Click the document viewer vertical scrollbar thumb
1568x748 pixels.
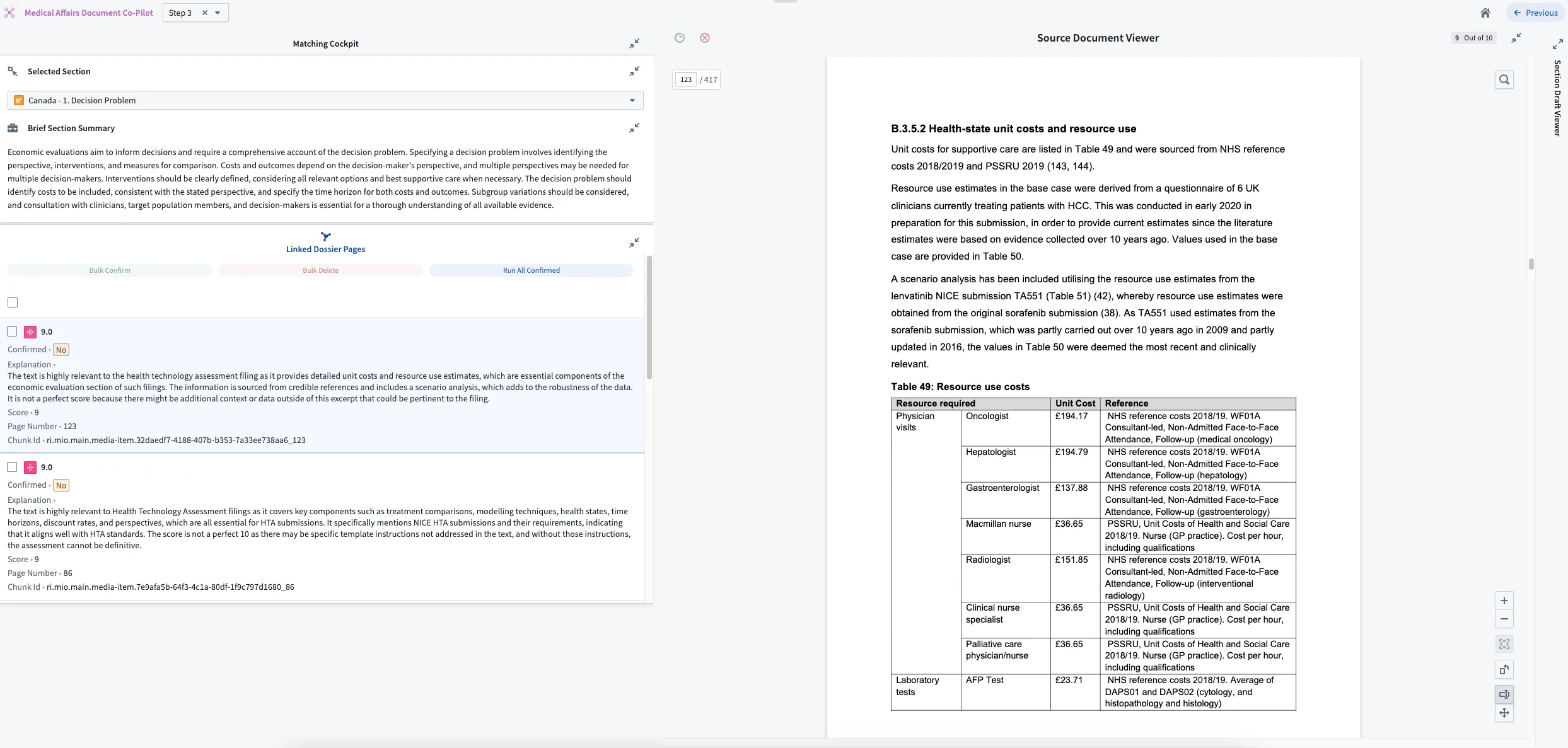coord(1531,263)
